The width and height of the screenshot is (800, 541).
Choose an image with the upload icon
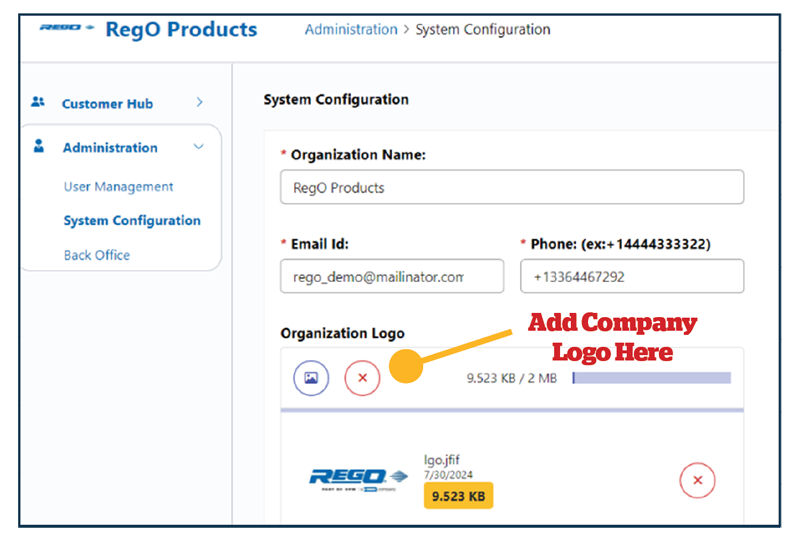coord(311,378)
